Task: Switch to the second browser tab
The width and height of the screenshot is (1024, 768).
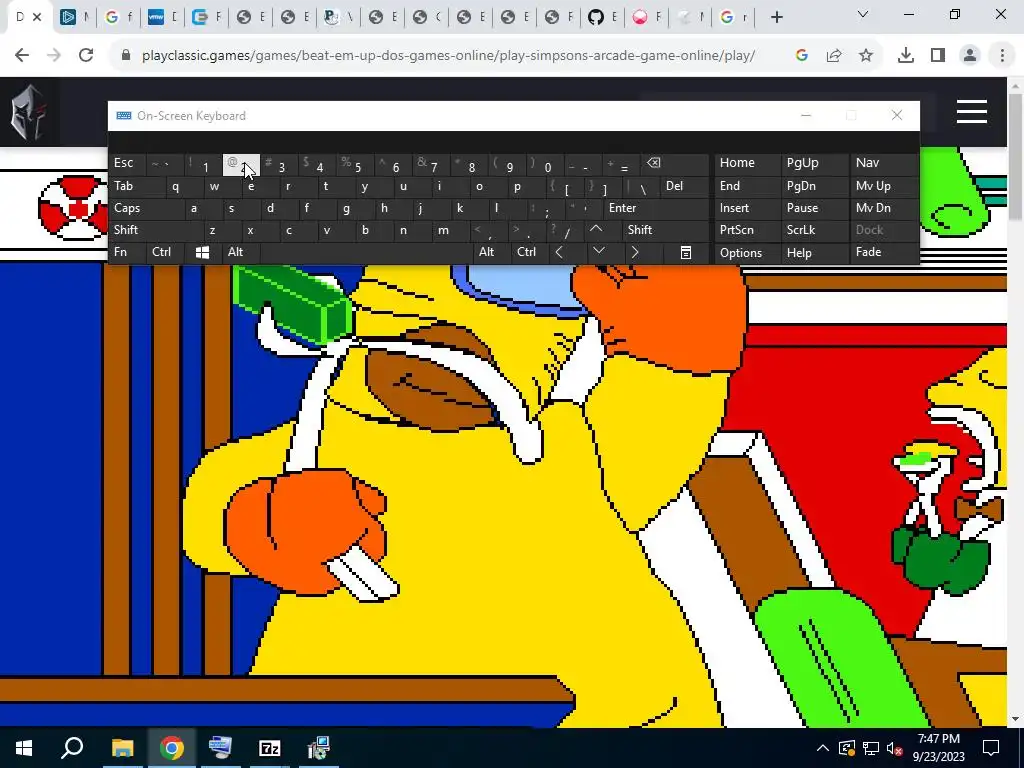Action: tap(74, 17)
